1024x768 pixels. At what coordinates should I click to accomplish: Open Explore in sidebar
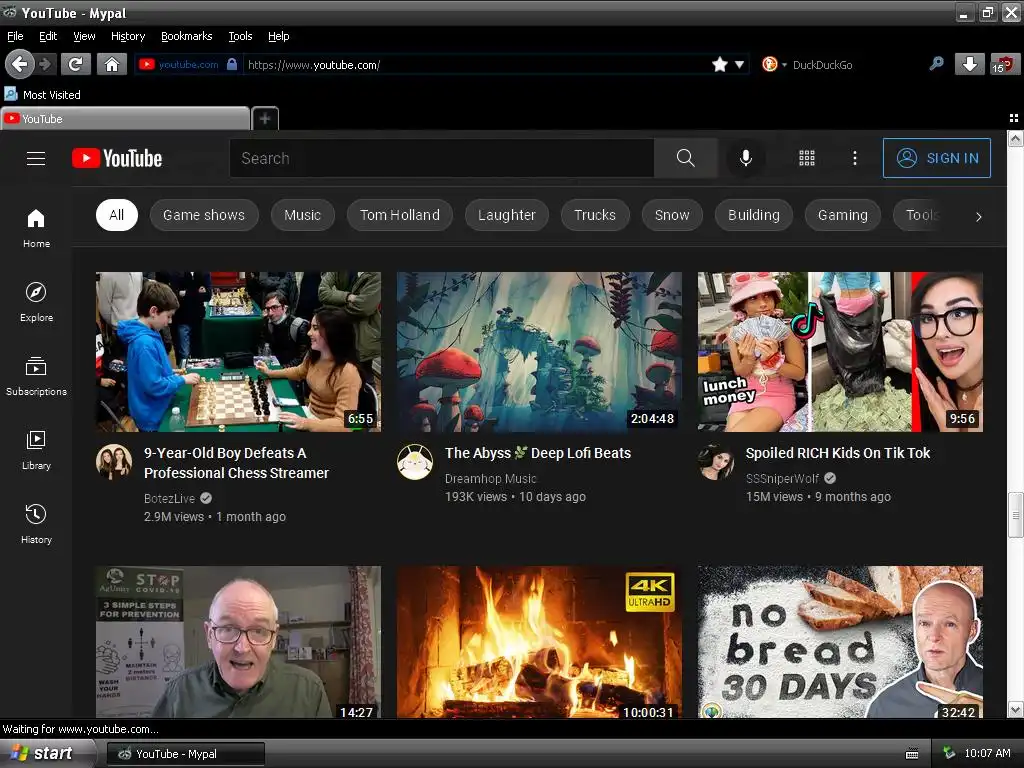(37, 302)
